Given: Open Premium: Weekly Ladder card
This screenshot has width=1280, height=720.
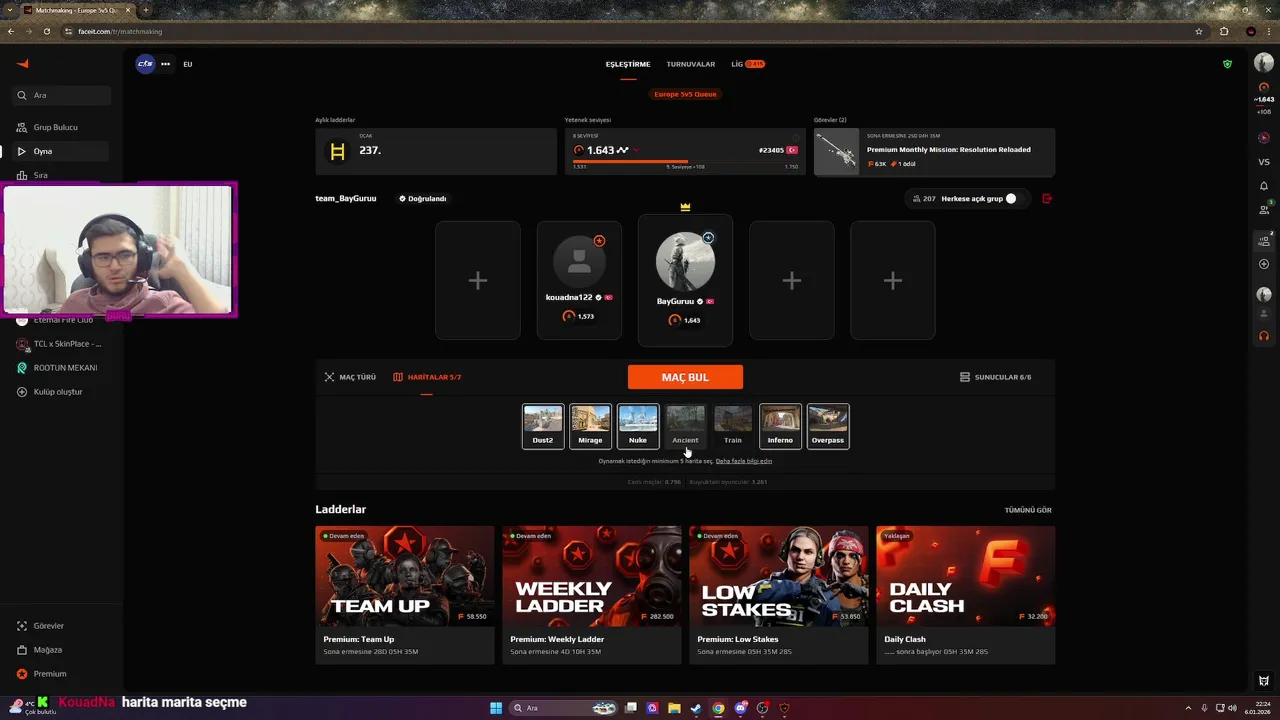Looking at the screenshot, I should tap(592, 595).
